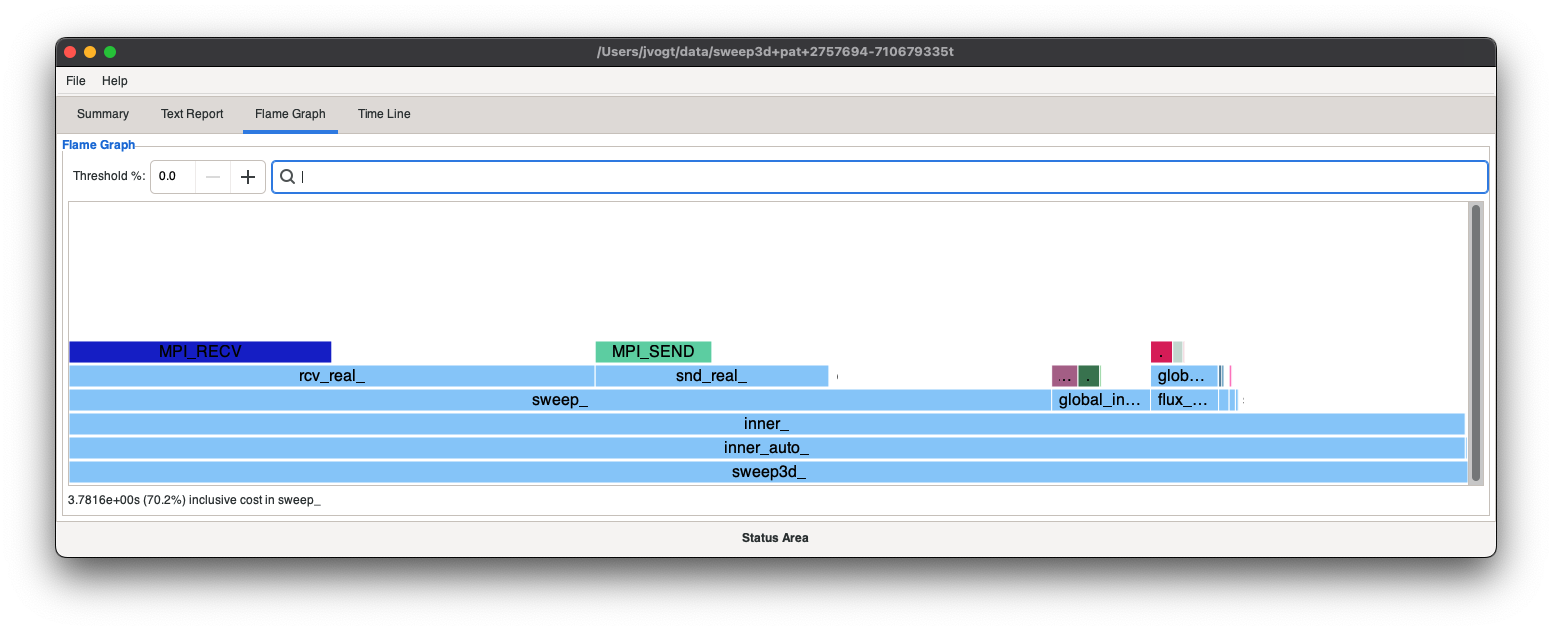Screen dimensions: 1552x631
Task: Switch to the Text Report tab
Action: pyautogui.click(x=192, y=114)
